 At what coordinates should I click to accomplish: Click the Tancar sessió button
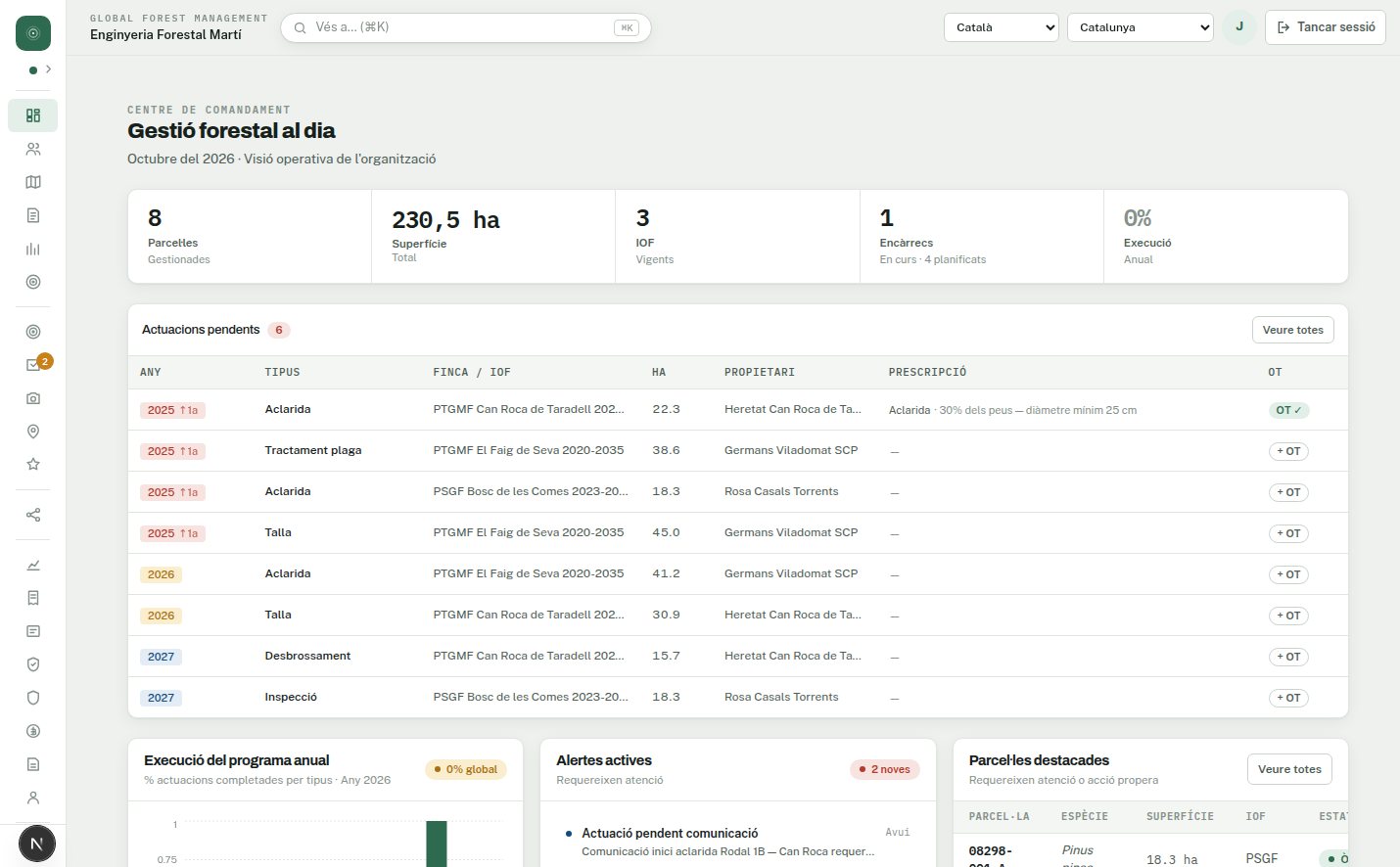(1326, 27)
